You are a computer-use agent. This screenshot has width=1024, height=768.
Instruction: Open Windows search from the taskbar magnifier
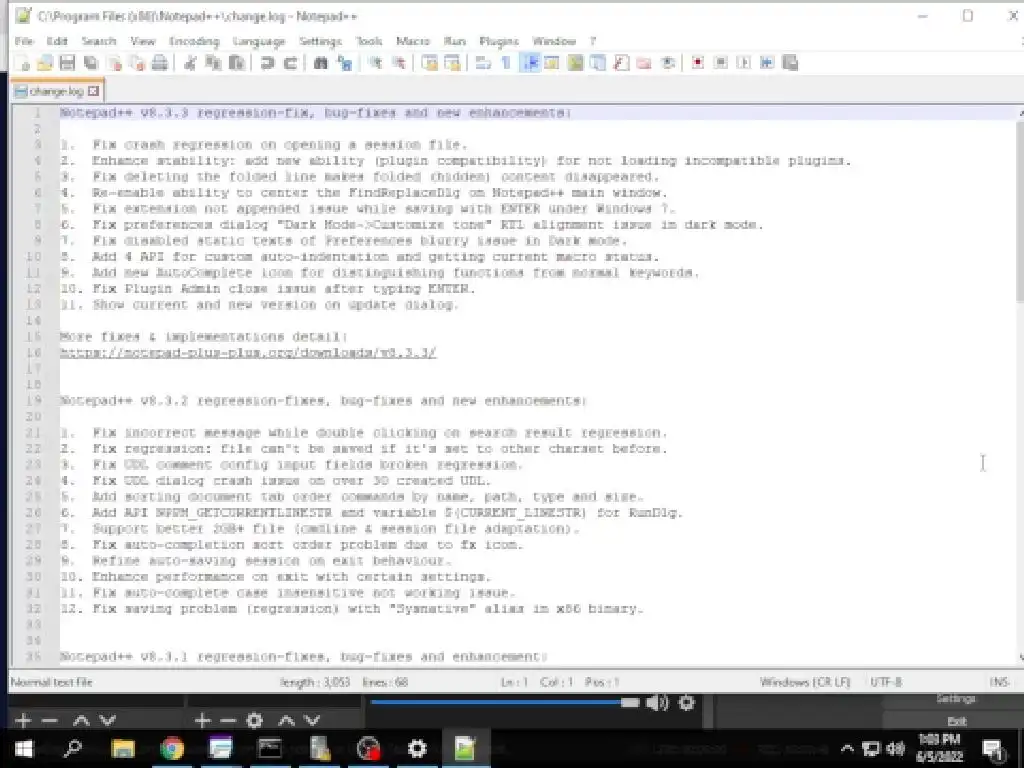point(73,748)
